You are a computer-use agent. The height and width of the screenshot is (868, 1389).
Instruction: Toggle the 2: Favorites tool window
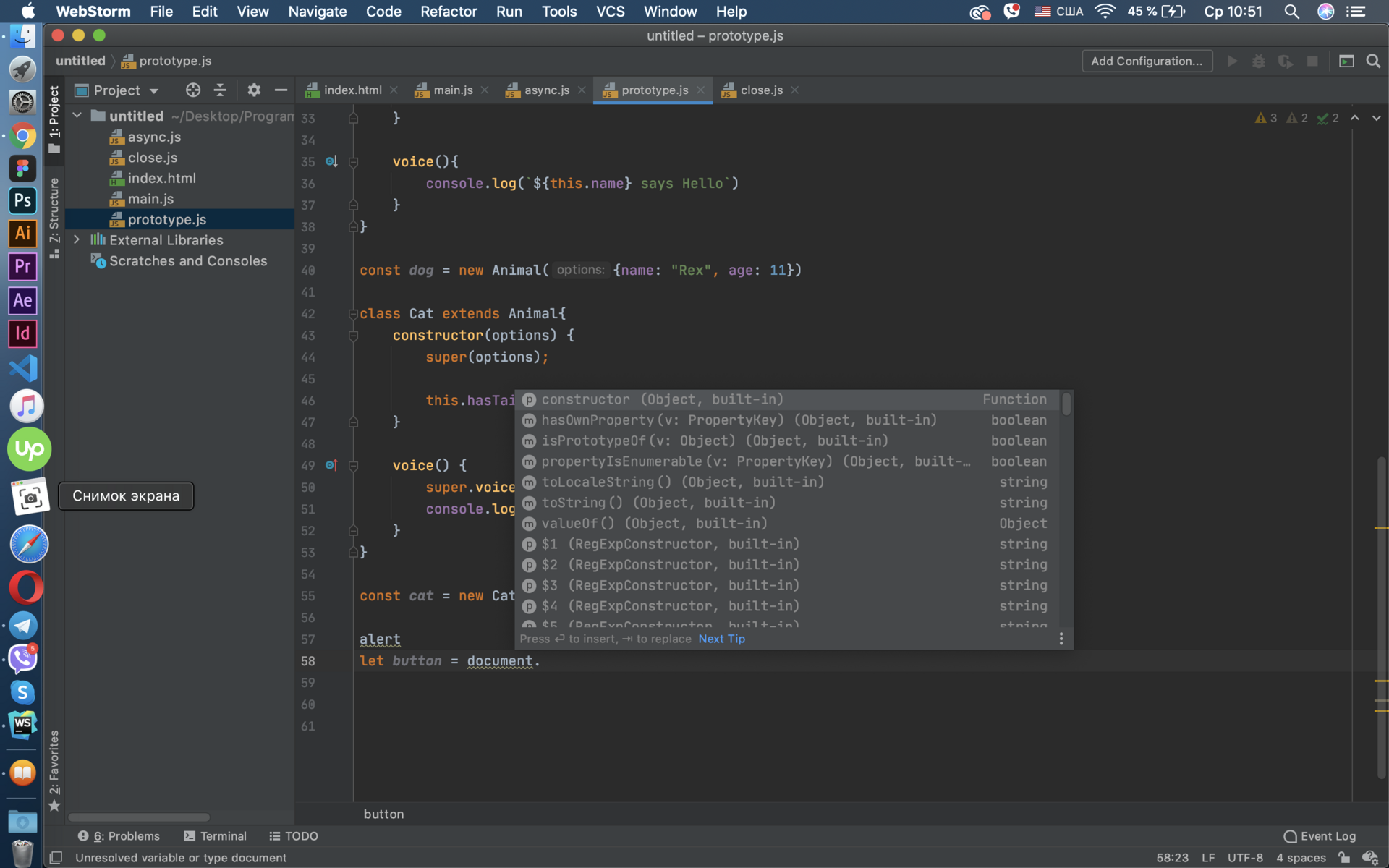[54, 770]
